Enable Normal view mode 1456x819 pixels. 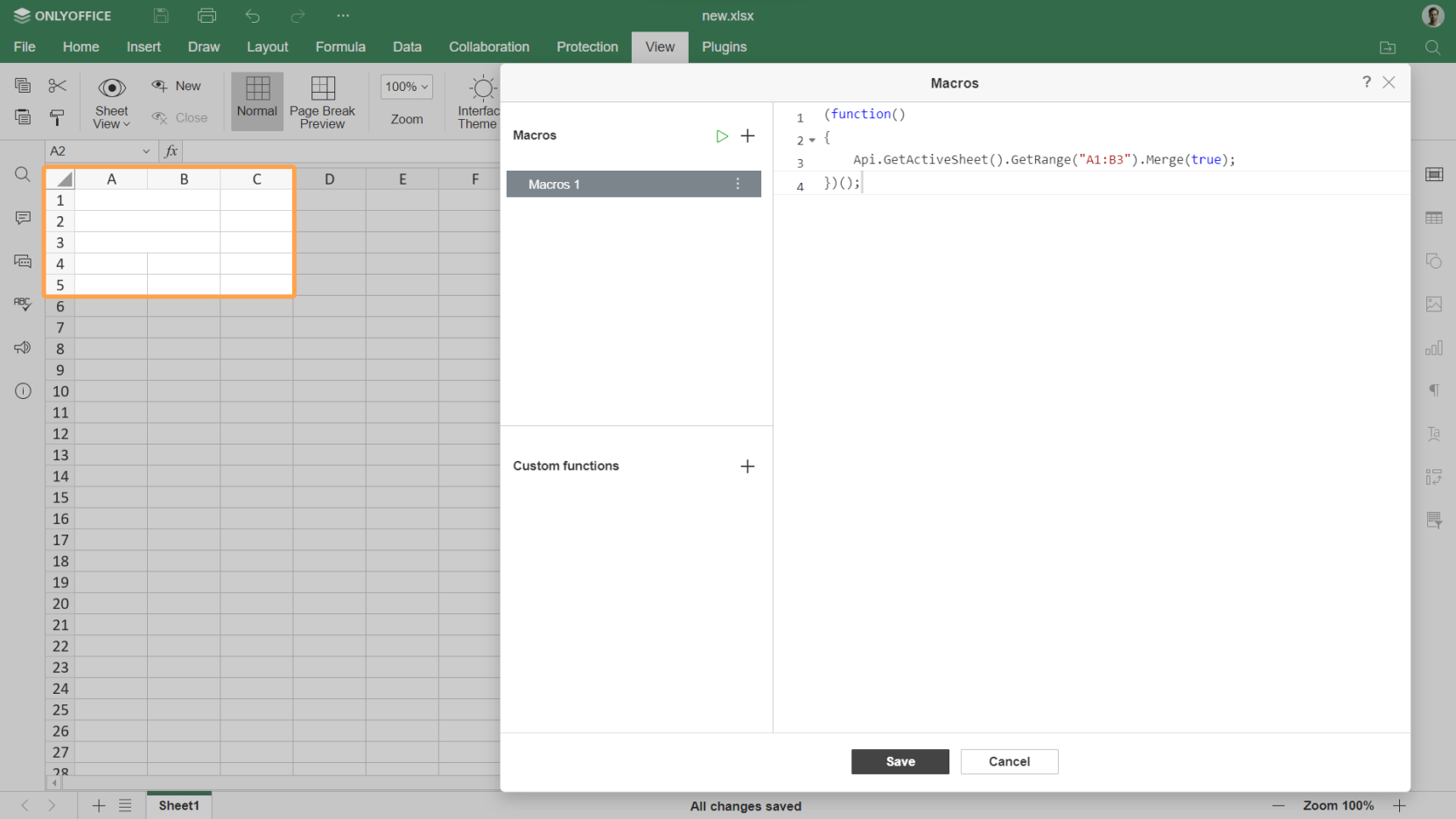(257, 101)
